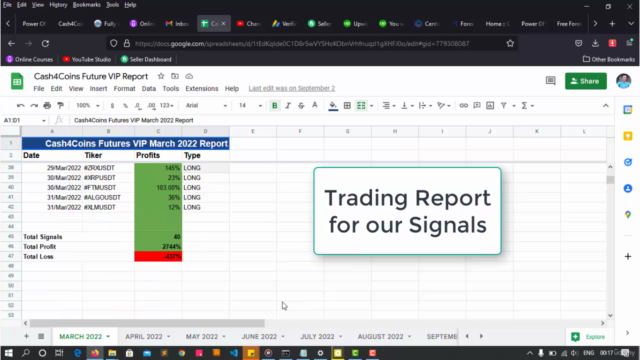This screenshot has width=640, height=360.
Task: Open vertical align dropdown
Action: (x=407, y=106)
